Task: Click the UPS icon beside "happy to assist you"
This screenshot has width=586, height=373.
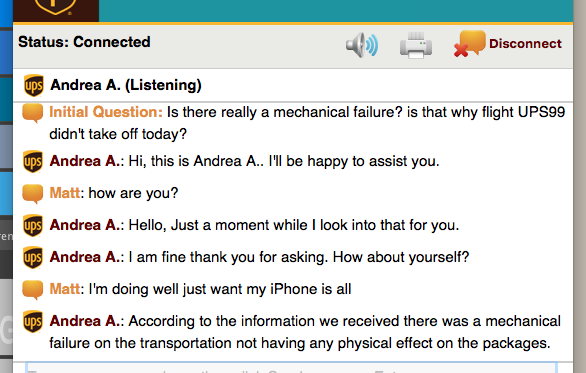Action: (x=33, y=161)
